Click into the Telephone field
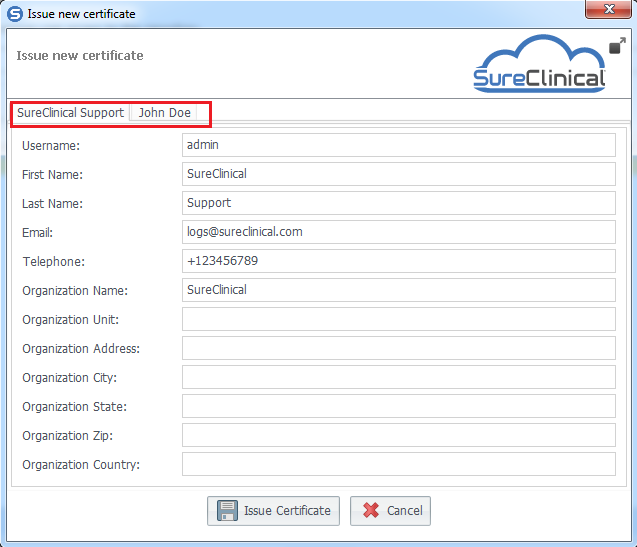This screenshot has width=637, height=547. tap(399, 261)
